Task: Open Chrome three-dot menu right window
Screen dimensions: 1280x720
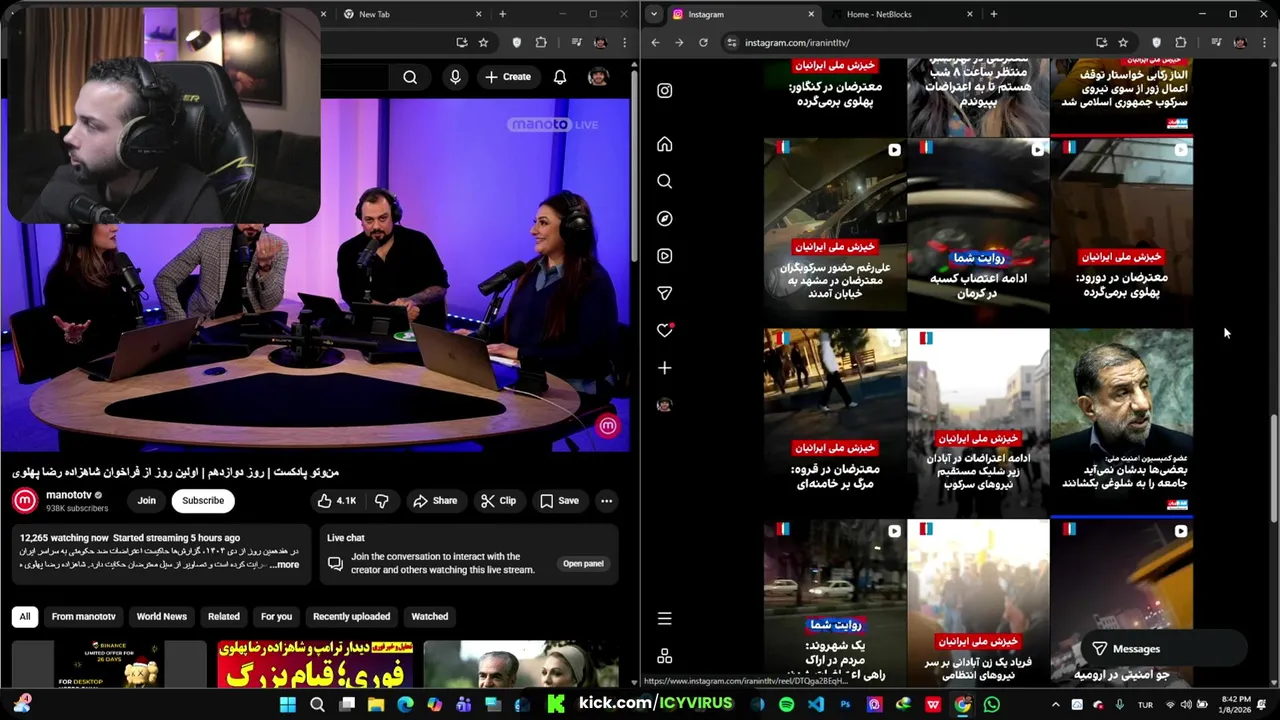Action: [x=1263, y=43]
